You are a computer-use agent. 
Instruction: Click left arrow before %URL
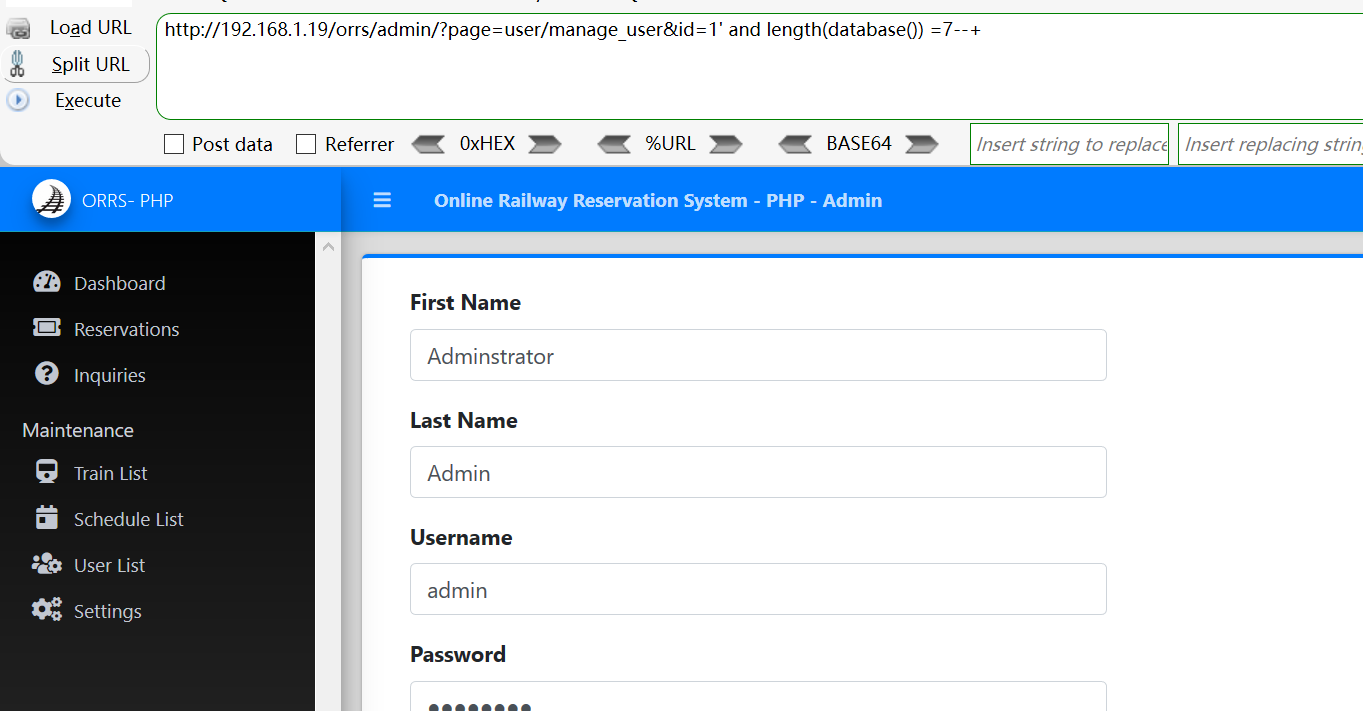click(x=614, y=144)
